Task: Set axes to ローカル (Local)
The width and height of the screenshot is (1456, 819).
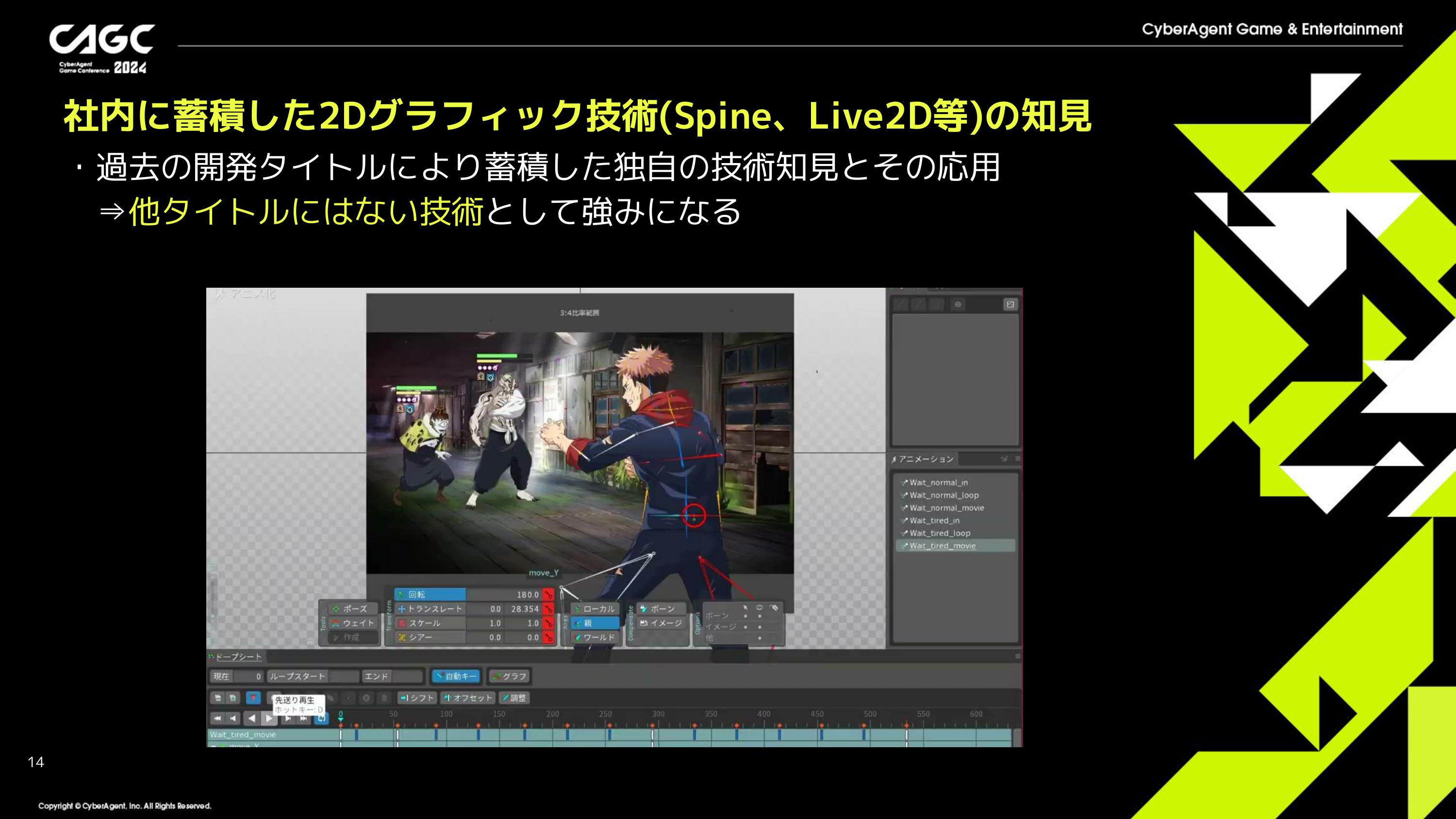Action: (x=595, y=609)
